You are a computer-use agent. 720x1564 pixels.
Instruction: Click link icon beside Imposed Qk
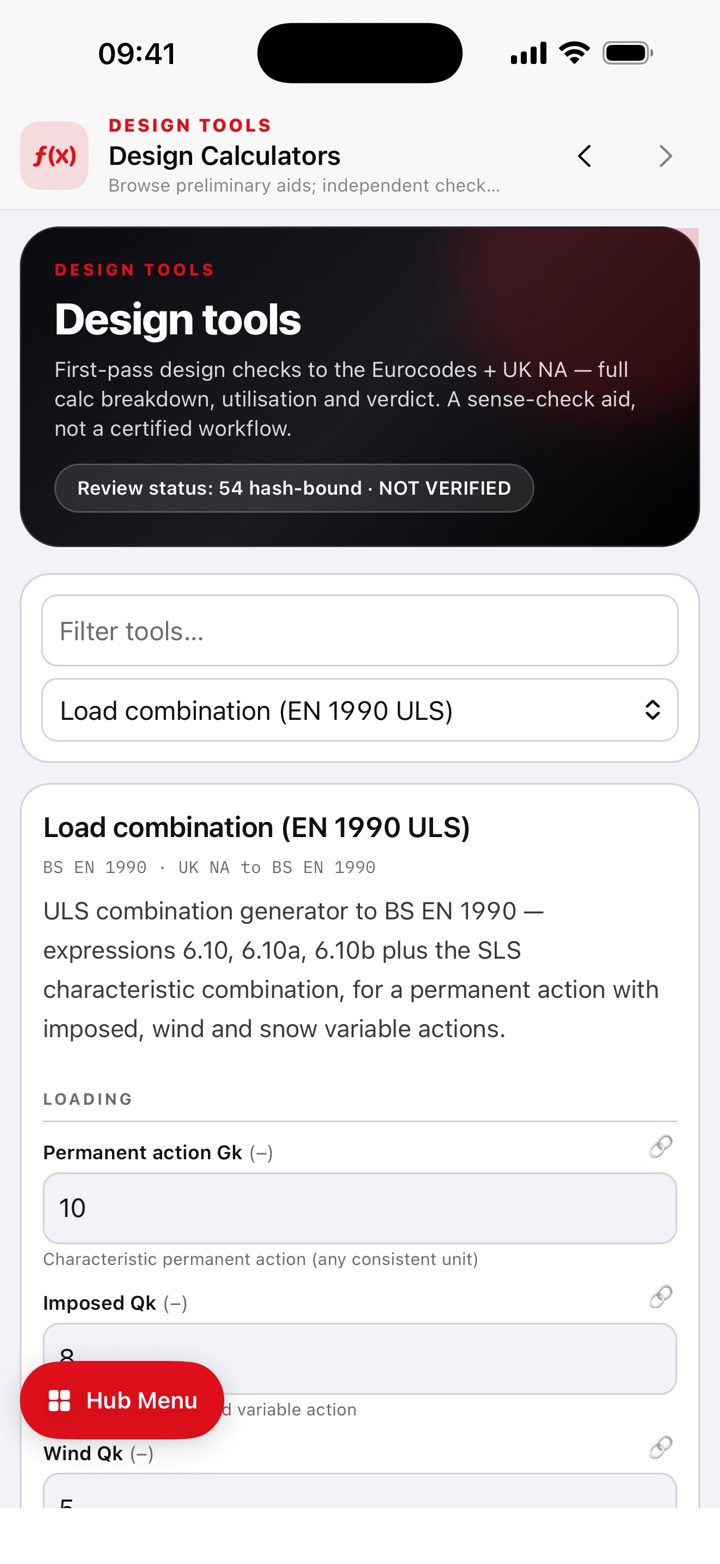pos(660,1297)
